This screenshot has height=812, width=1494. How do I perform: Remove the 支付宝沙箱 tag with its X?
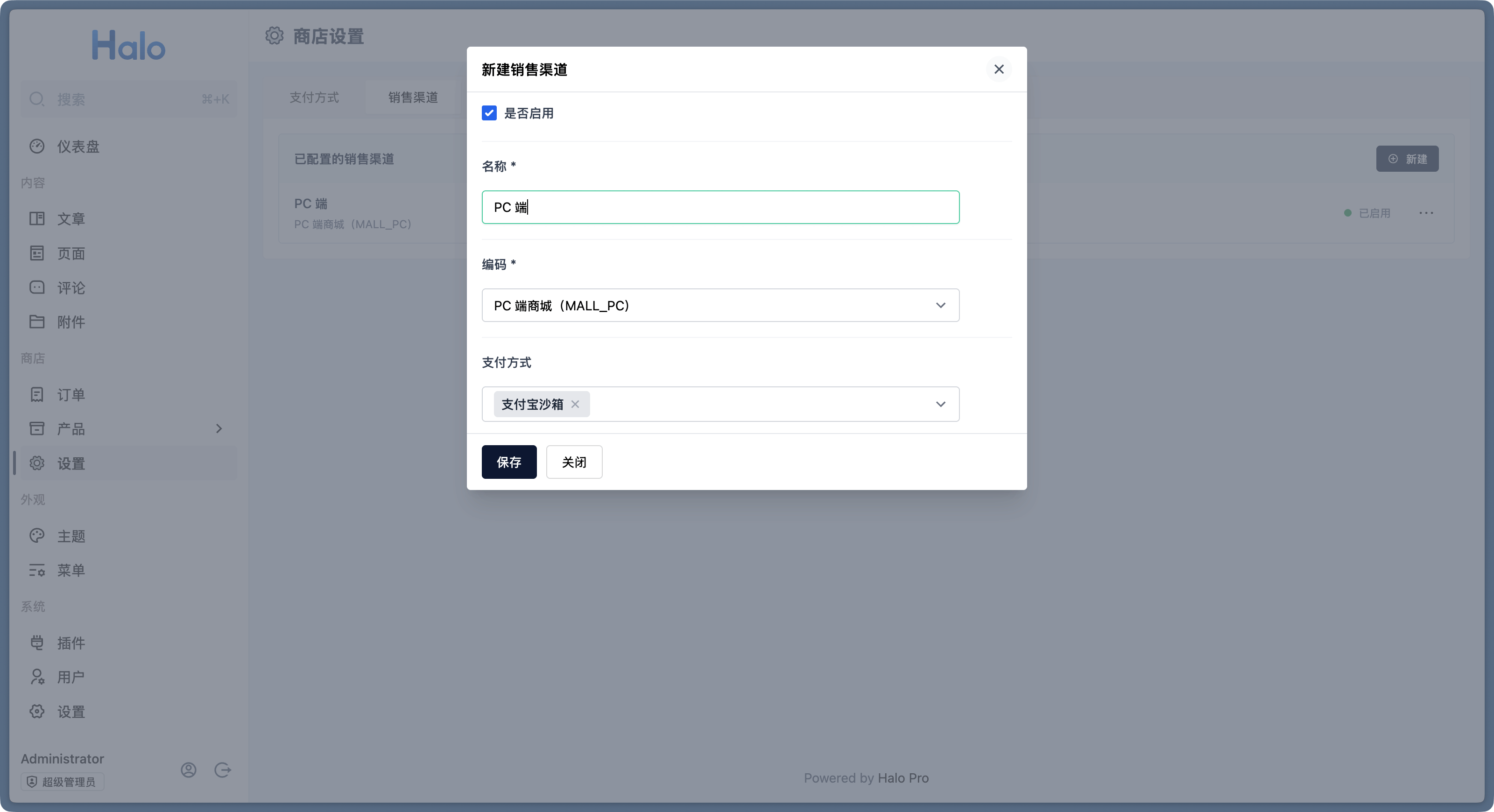575,405
